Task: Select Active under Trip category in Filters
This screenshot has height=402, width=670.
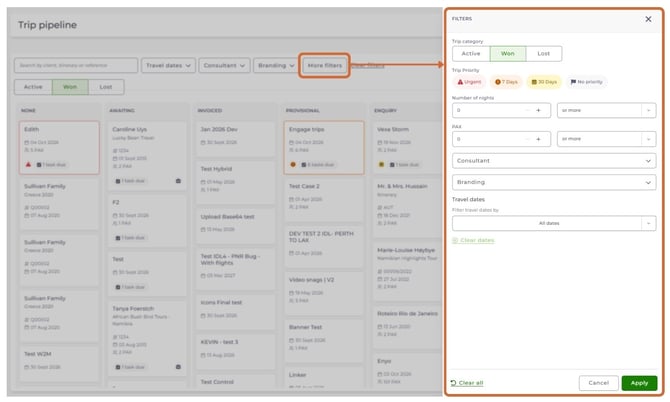Action: click(x=471, y=53)
